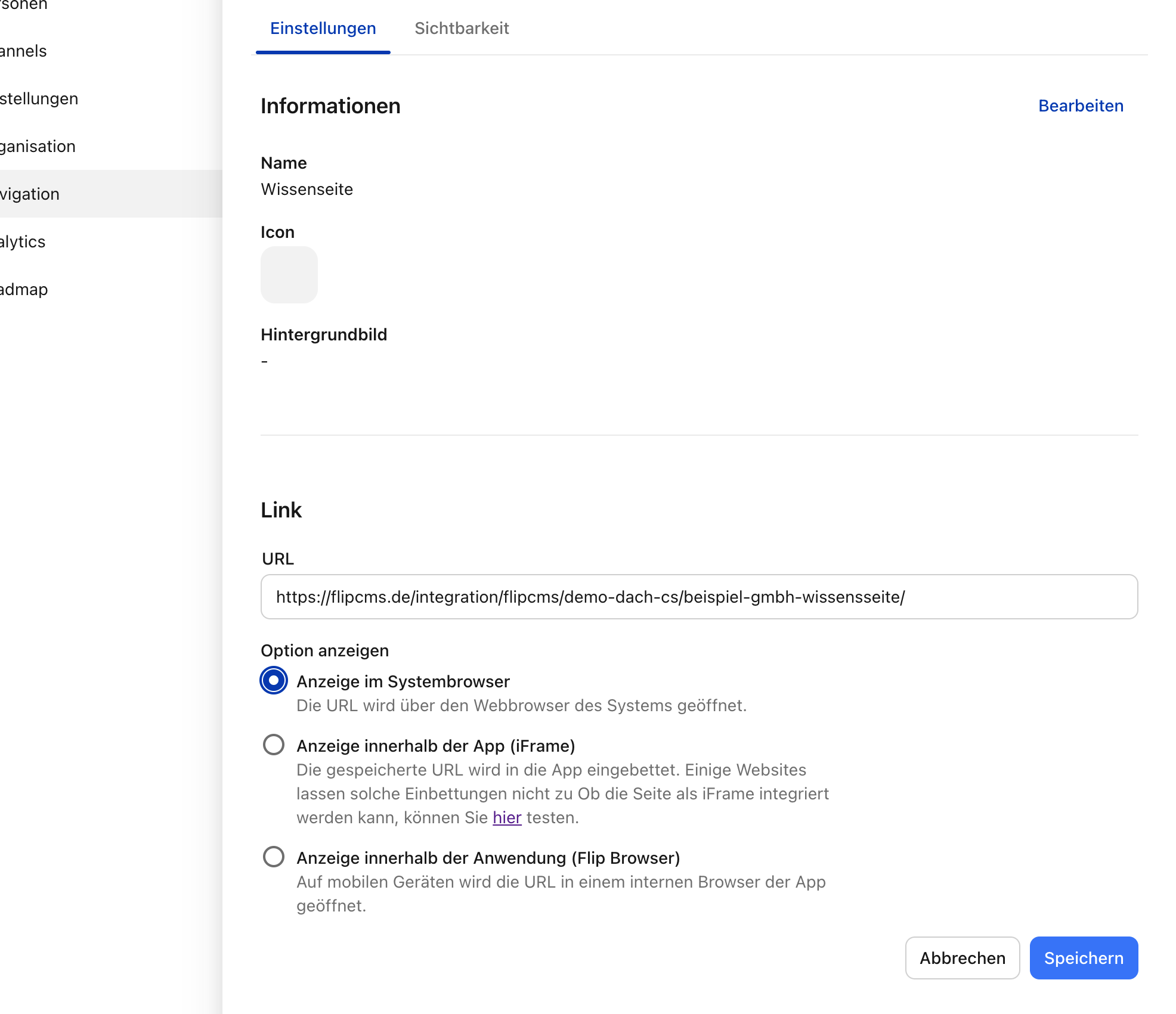Click the Bearbeiten link for Informationen
The width and height of the screenshot is (1176, 1014).
point(1081,106)
